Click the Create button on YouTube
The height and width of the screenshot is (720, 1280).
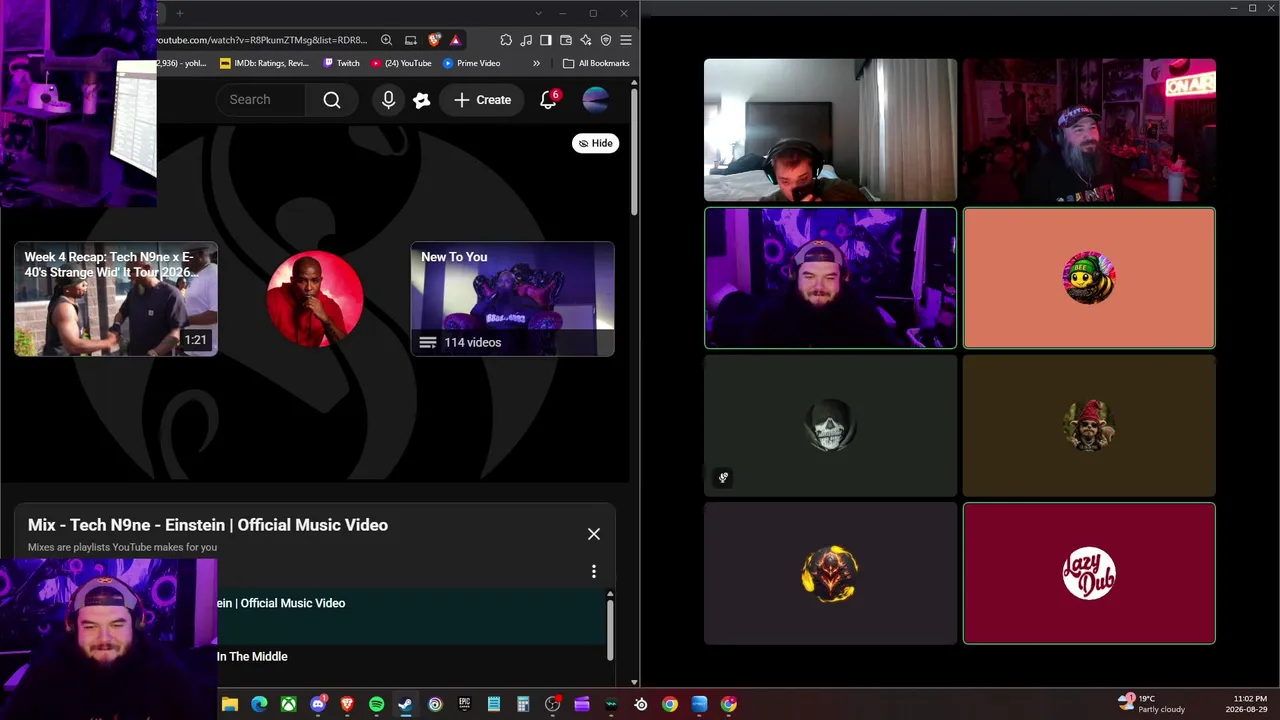(x=482, y=100)
